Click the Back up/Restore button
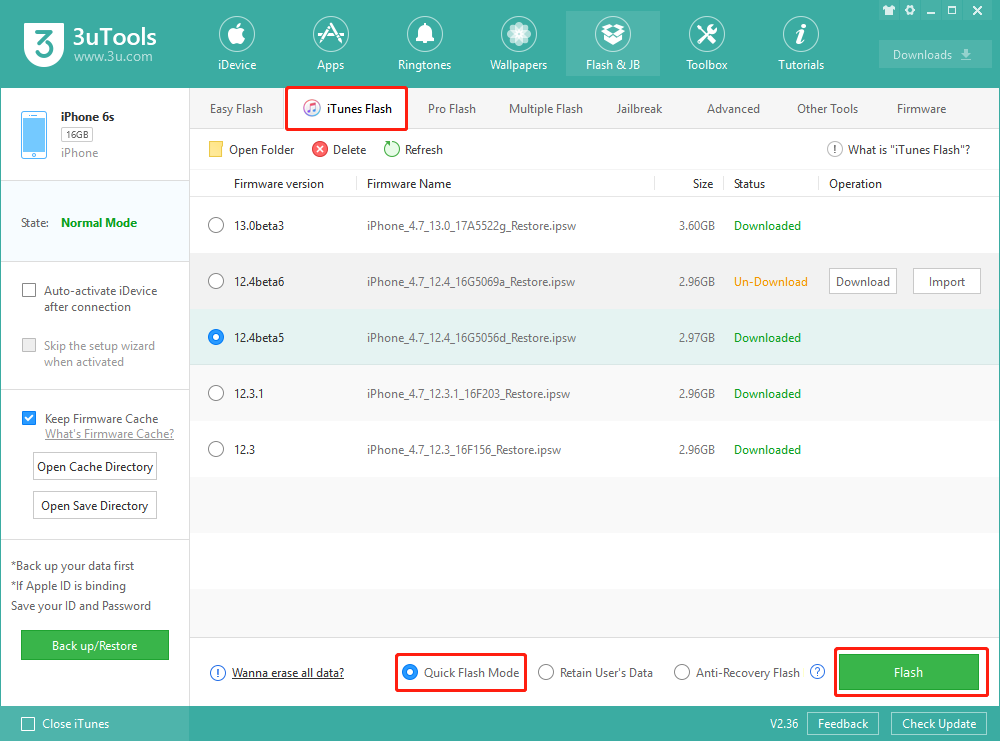 coord(95,645)
